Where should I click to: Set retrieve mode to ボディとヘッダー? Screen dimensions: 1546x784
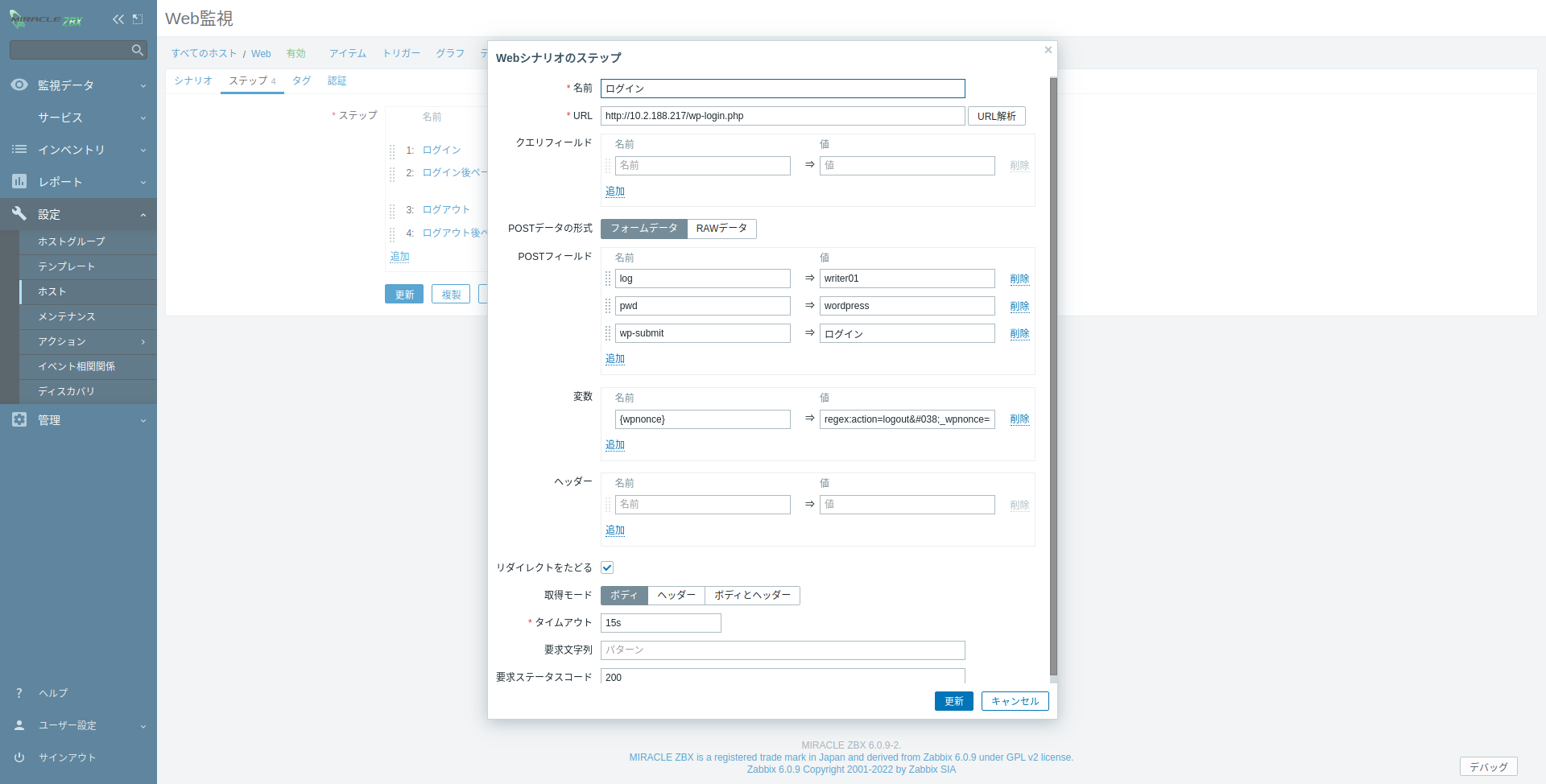pos(752,596)
